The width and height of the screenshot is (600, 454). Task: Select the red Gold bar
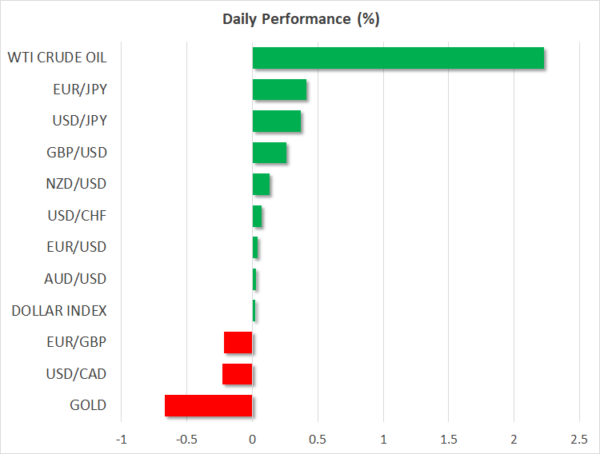[208, 405]
